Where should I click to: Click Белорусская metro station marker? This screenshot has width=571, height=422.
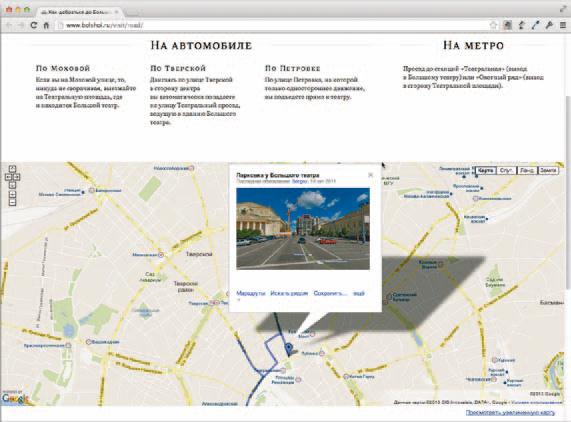tap(92, 190)
